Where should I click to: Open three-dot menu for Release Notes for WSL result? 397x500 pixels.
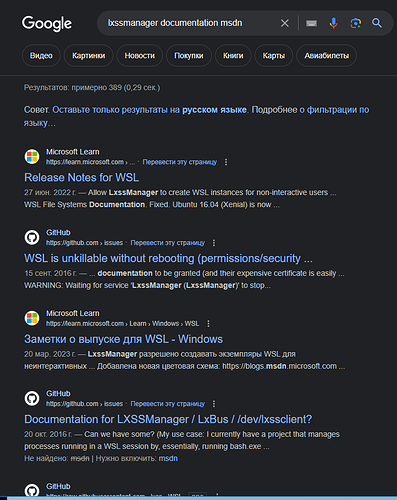click(226, 162)
